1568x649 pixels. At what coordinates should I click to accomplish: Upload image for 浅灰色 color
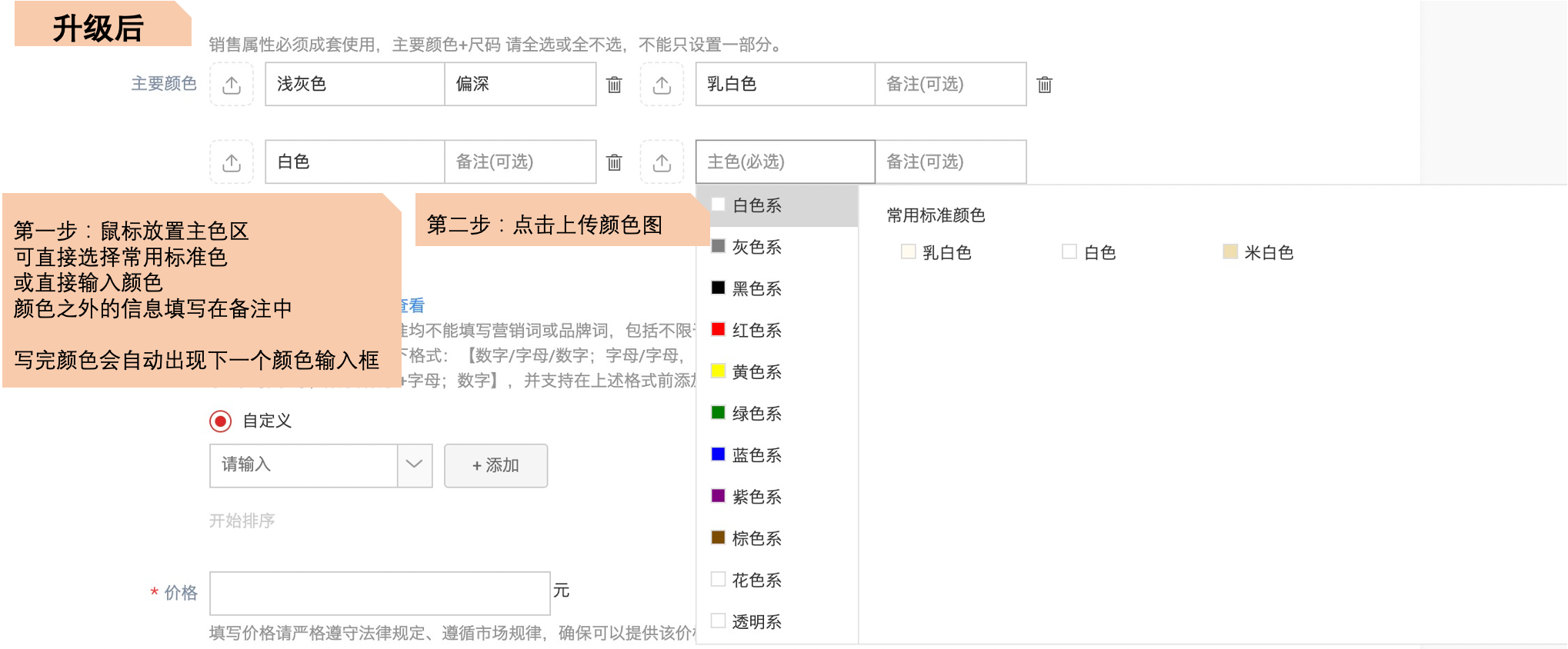coord(232,85)
